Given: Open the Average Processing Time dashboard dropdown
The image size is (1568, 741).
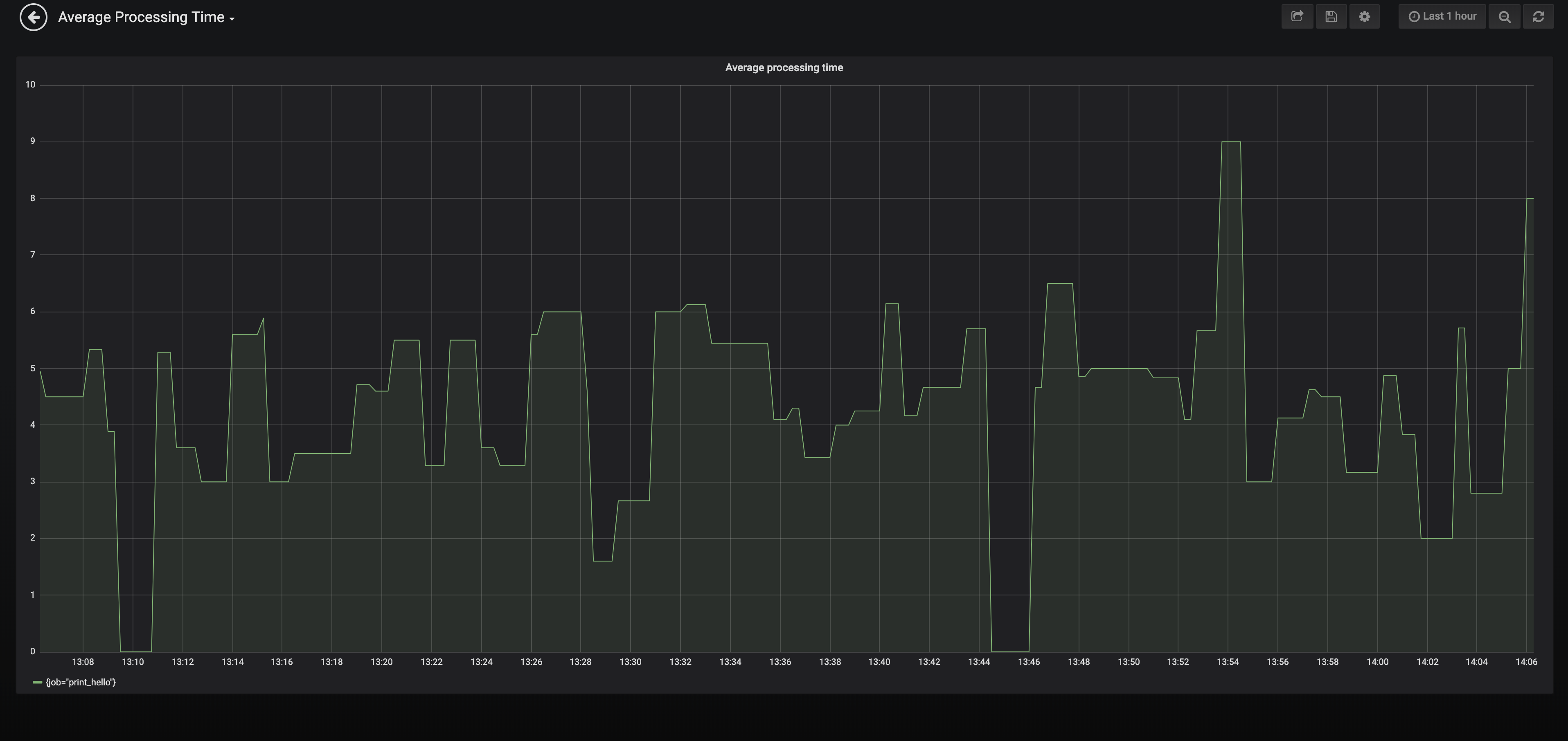Looking at the screenshot, I should [x=146, y=17].
